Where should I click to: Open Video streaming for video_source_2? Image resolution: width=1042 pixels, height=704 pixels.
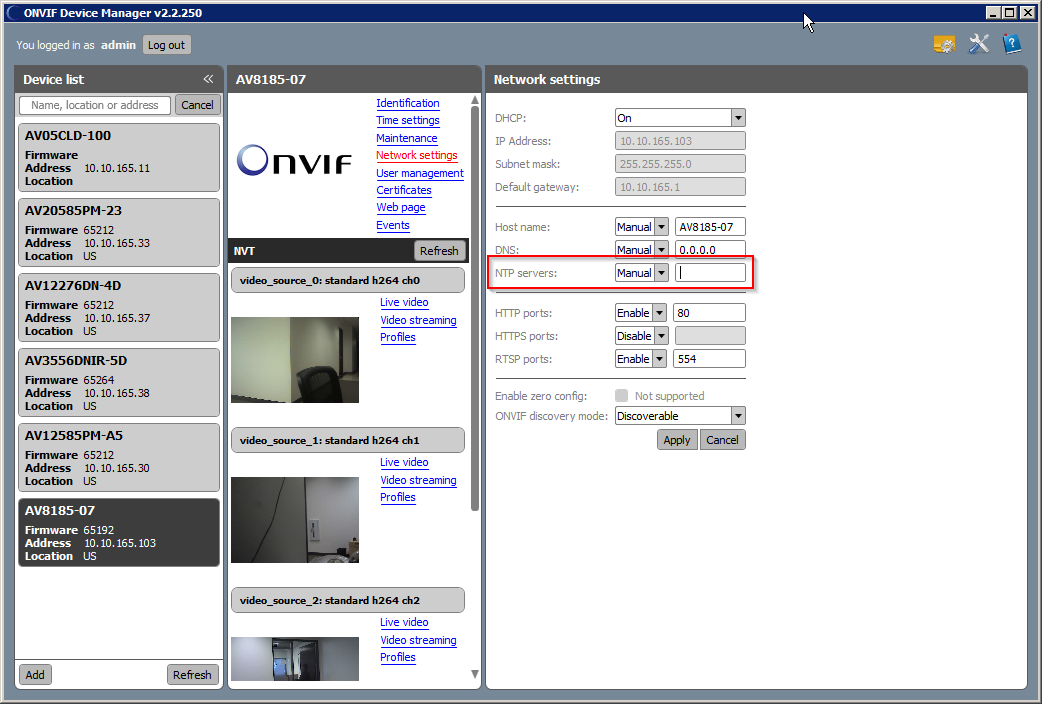pos(419,641)
